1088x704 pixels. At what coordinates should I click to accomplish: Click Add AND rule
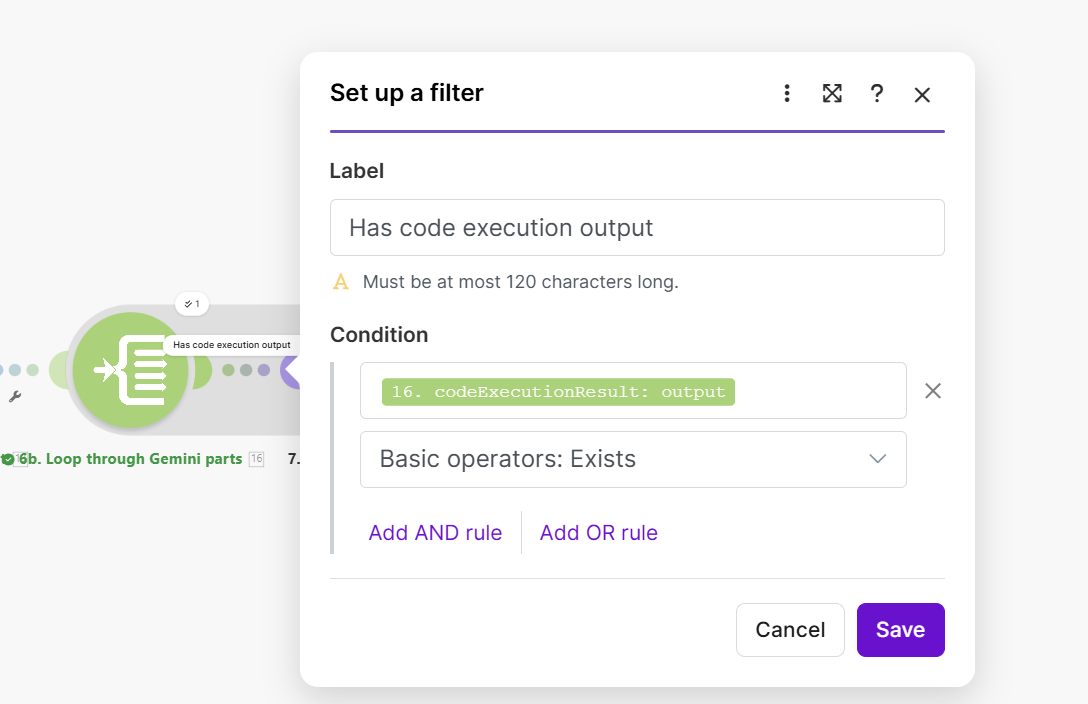tap(435, 533)
